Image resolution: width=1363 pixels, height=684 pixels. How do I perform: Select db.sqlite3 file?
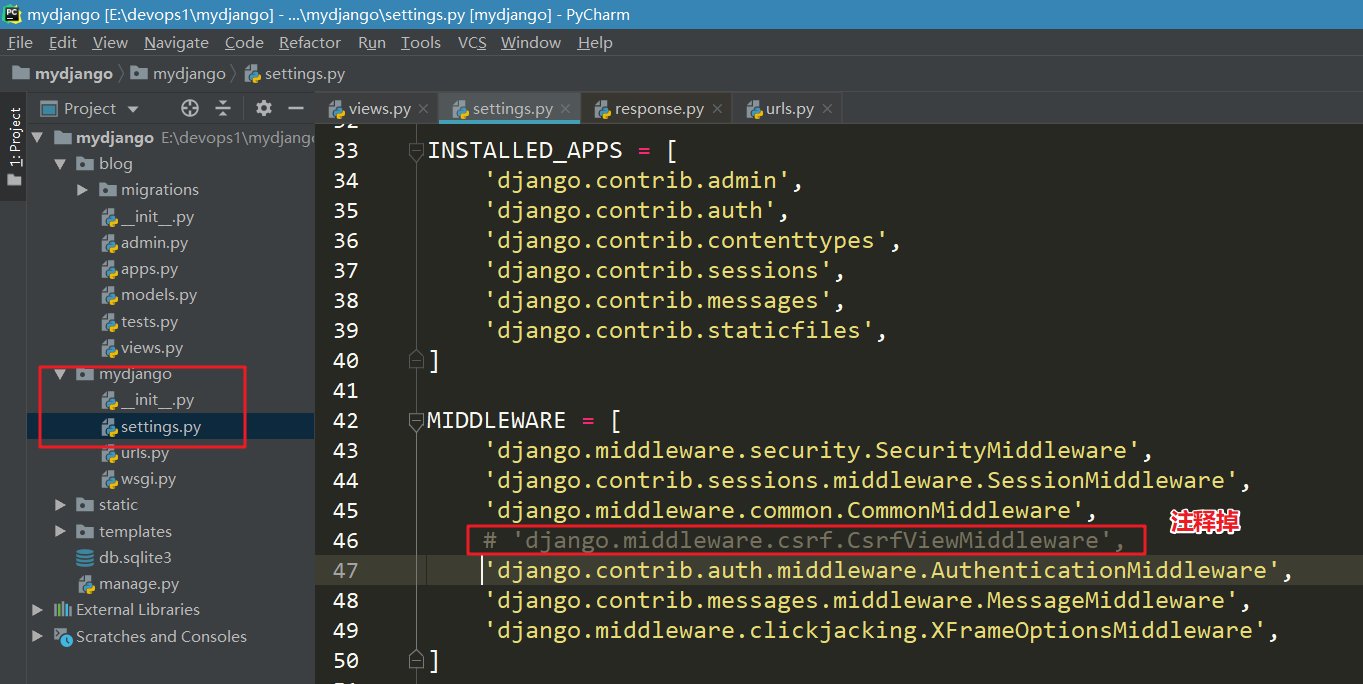(124, 557)
